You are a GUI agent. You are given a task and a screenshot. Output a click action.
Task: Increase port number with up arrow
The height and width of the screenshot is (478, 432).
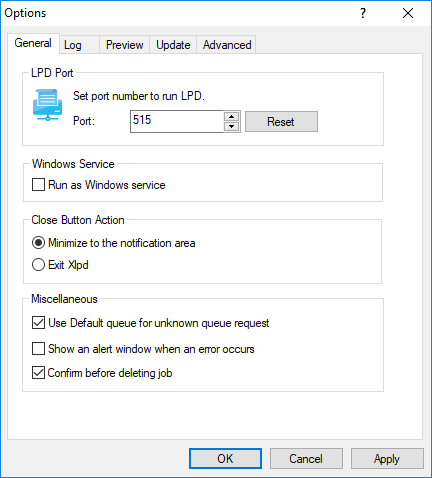pyautogui.click(x=232, y=117)
